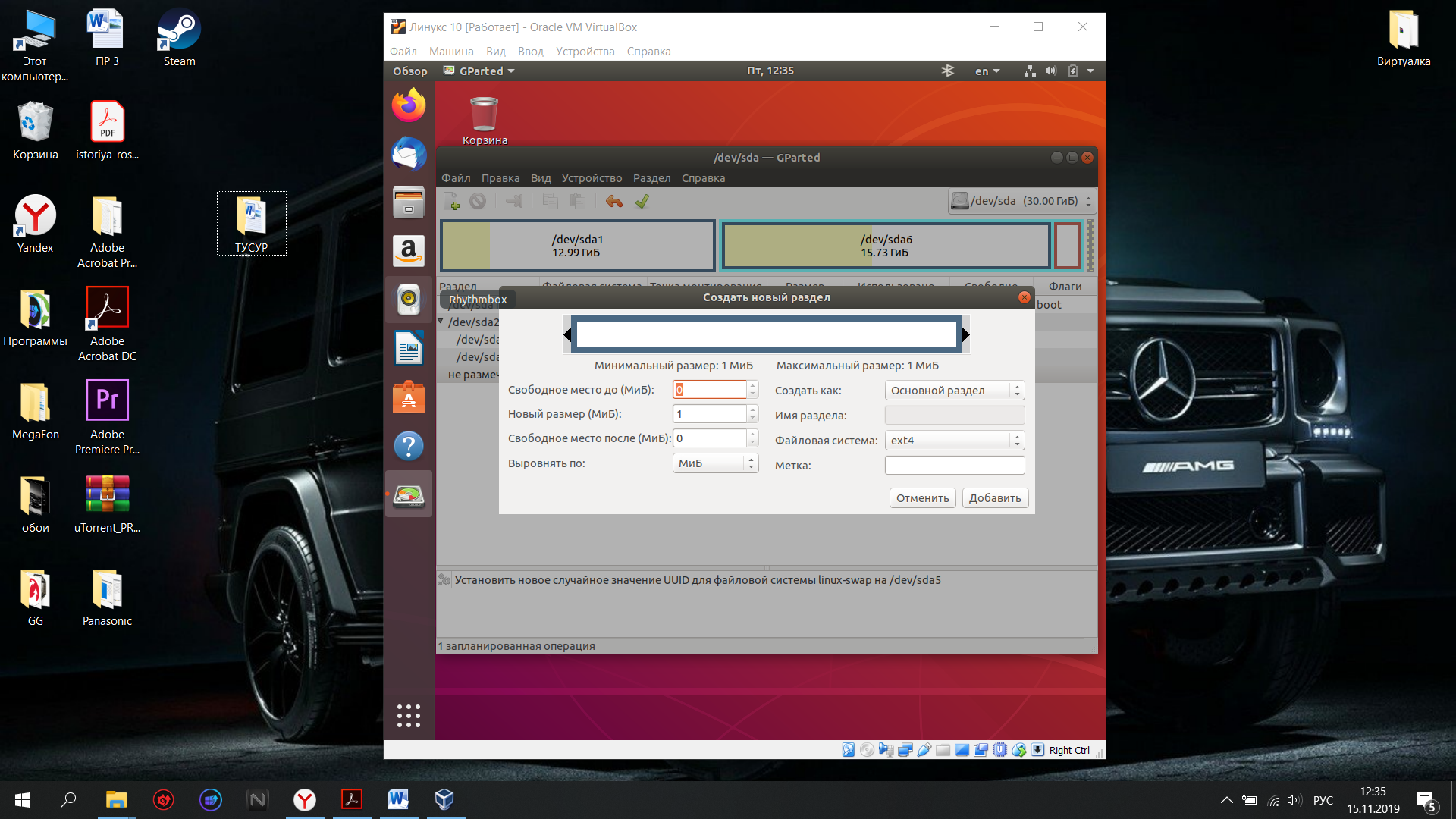Viewport: 1456px width, 819px height.
Task: Open Firefox from the Ubuntu dock
Action: click(409, 105)
